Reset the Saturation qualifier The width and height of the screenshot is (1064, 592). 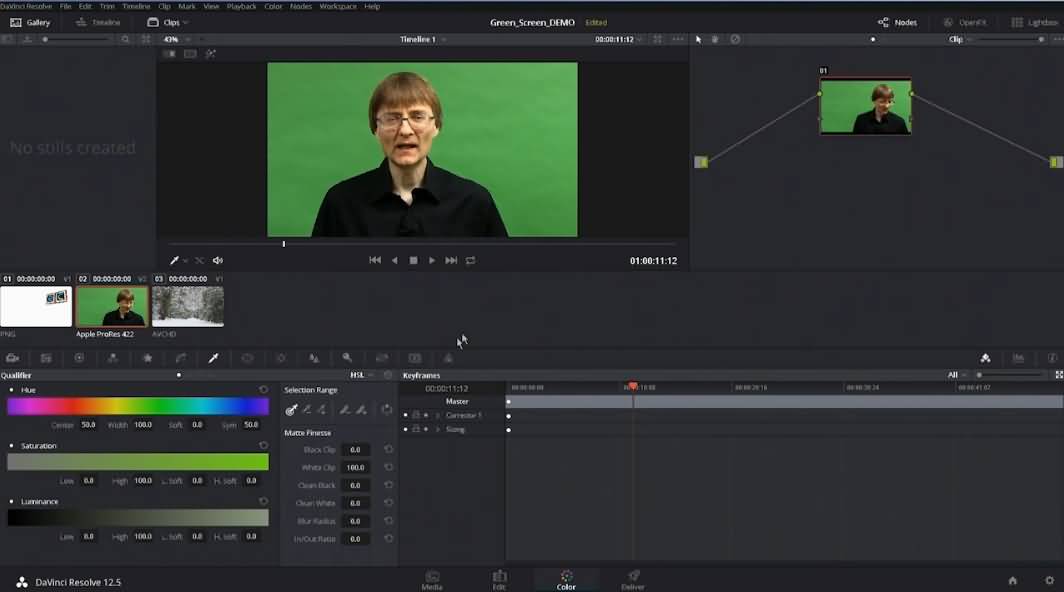(x=263, y=445)
